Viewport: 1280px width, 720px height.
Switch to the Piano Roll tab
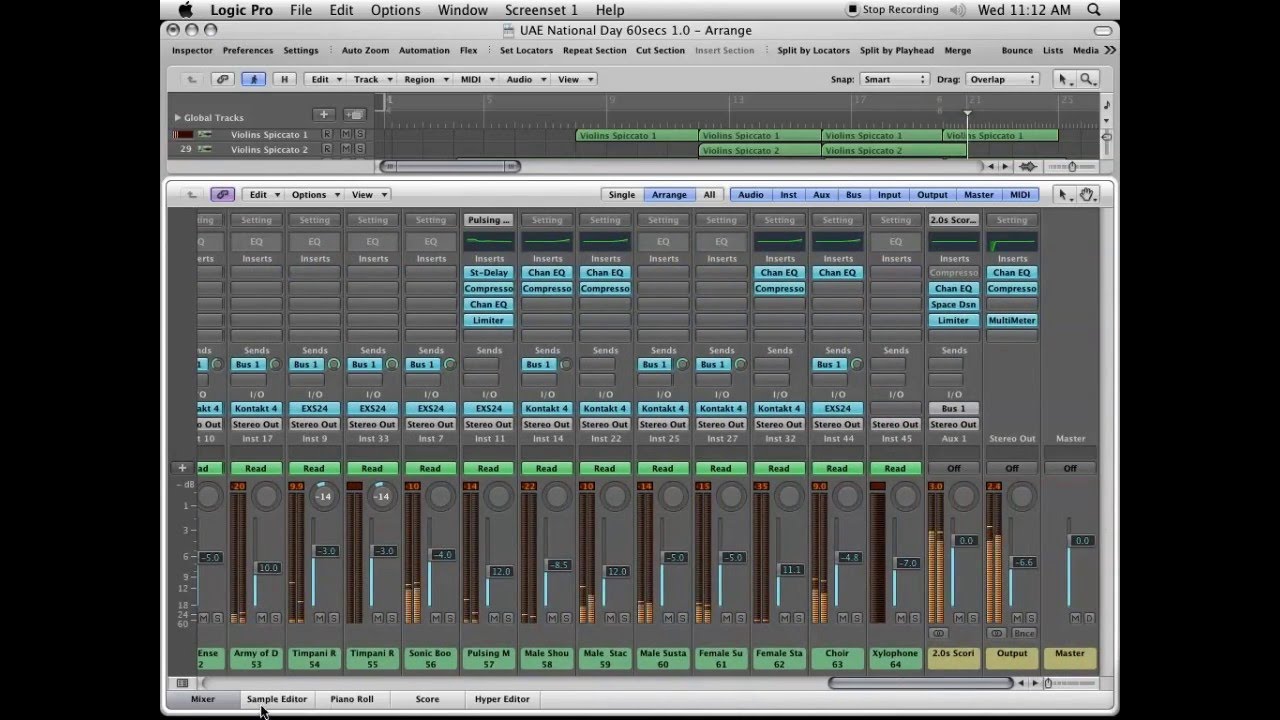point(352,699)
